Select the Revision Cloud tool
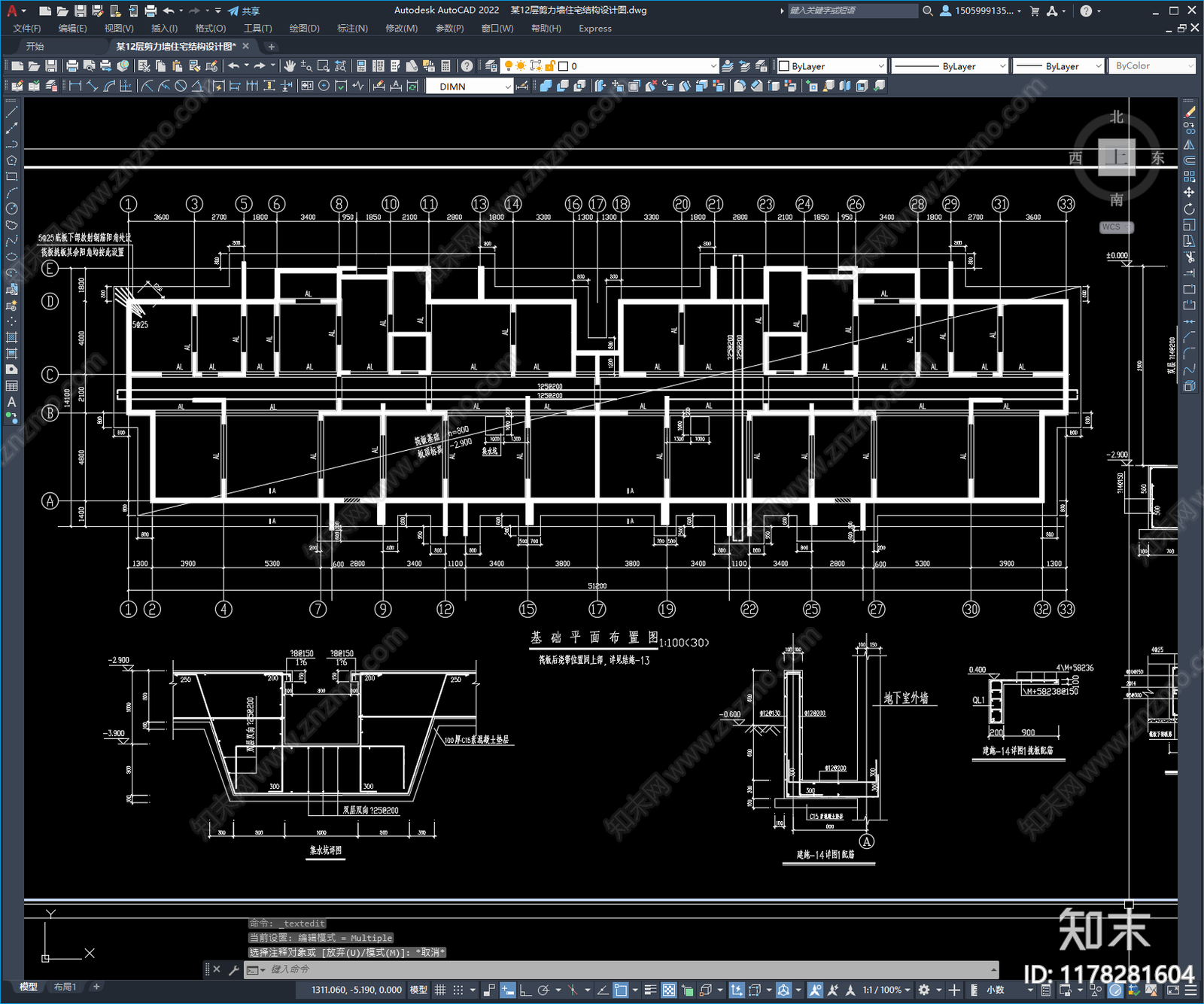This screenshot has height=1004, width=1204. point(11,225)
